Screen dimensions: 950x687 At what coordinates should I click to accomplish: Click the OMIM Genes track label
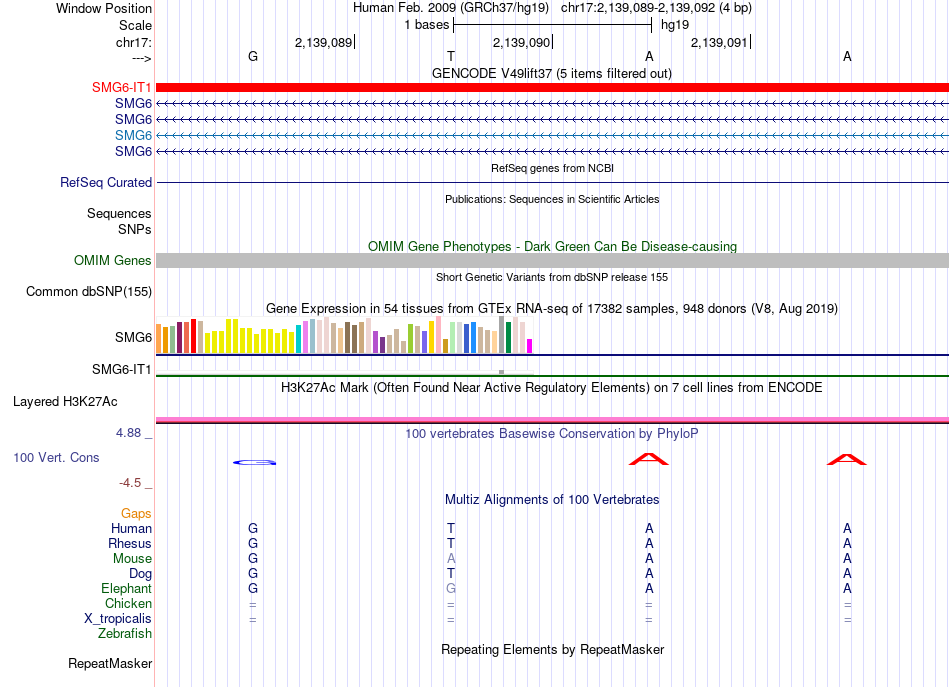click(112, 261)
